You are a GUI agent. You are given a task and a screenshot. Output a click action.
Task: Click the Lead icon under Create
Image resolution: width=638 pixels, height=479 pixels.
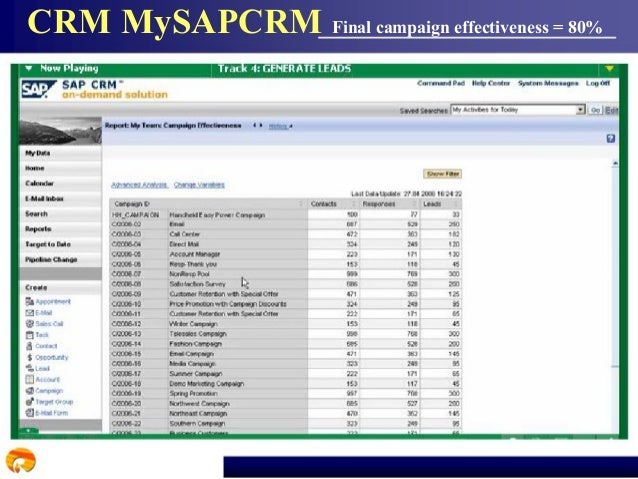tap(29, 368)
